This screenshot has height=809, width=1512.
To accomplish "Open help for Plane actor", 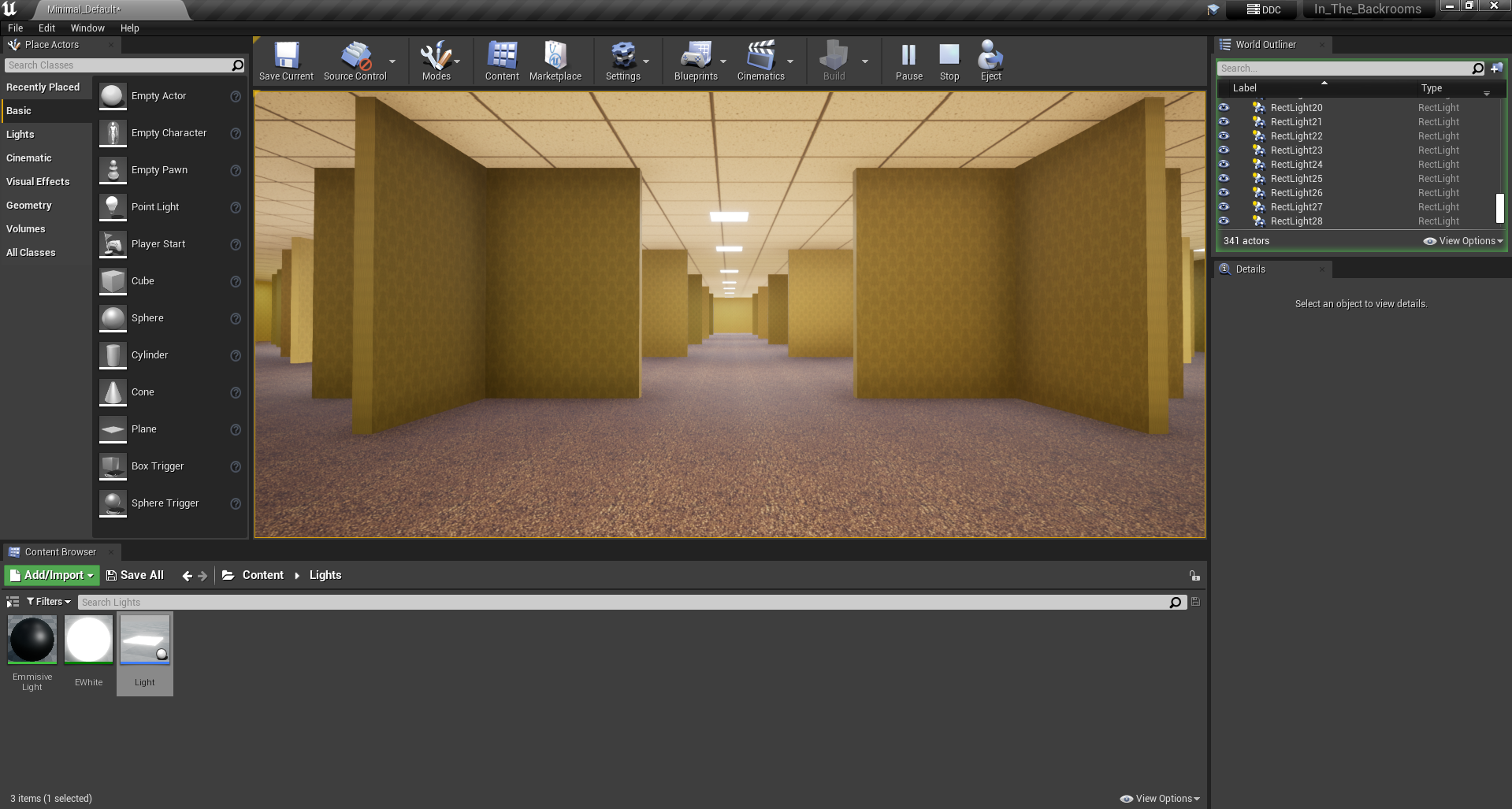I will (x=235, y=429).
